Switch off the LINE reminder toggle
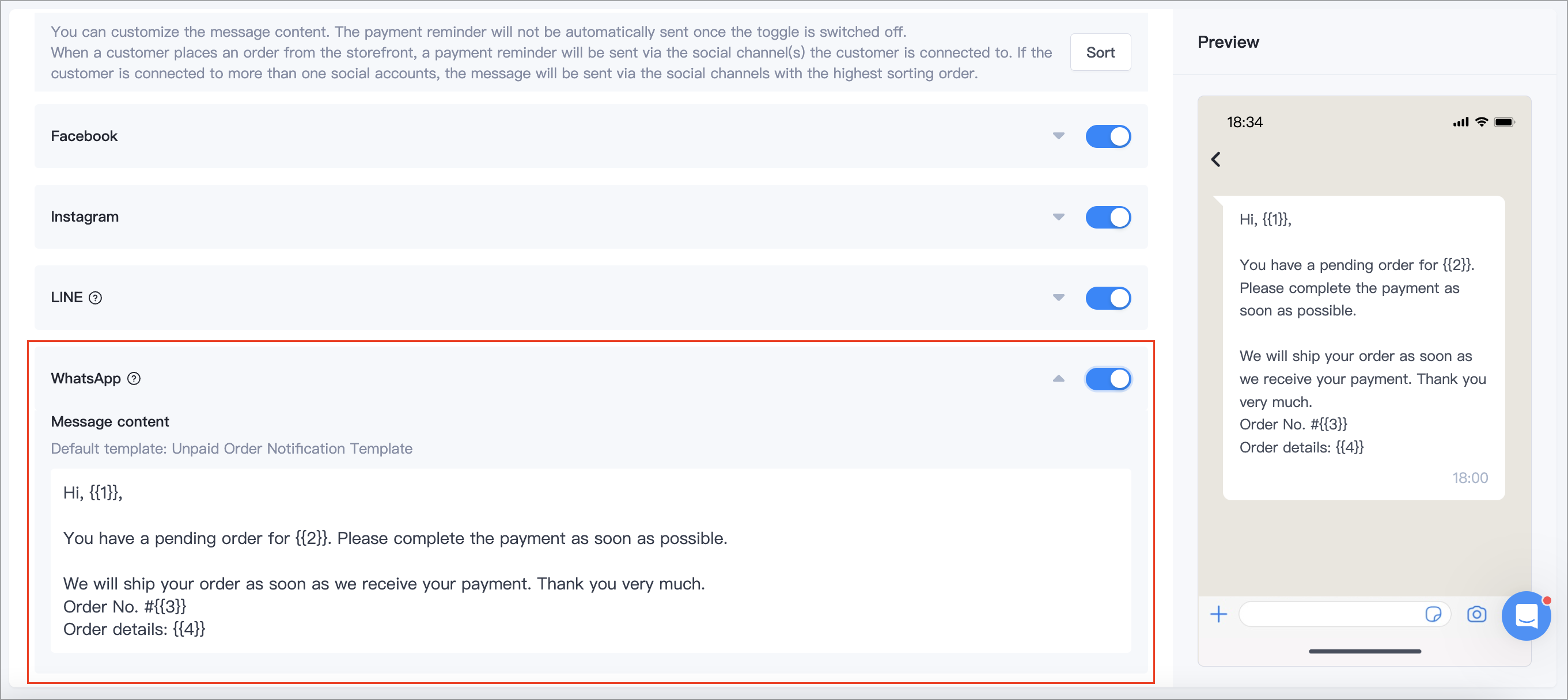Viewport: 1568px width, 700px height. [x=1108, y=298]
